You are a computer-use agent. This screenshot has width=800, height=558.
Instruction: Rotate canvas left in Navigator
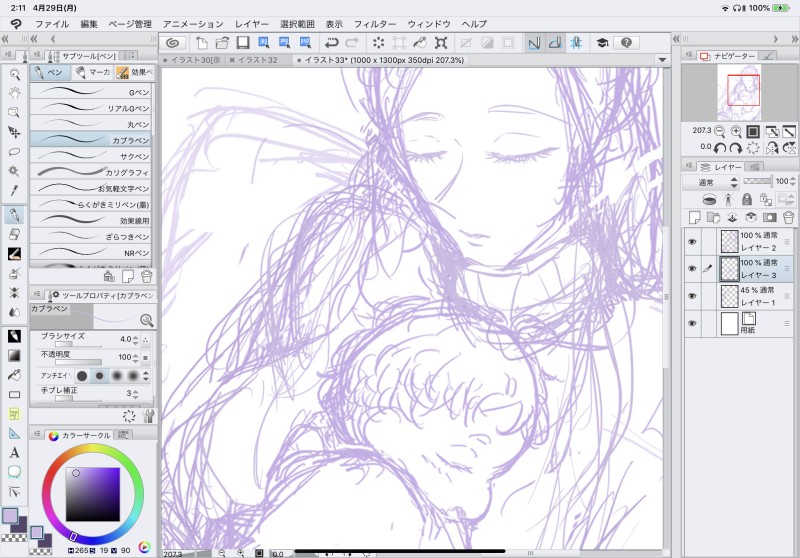click(719, 148)
